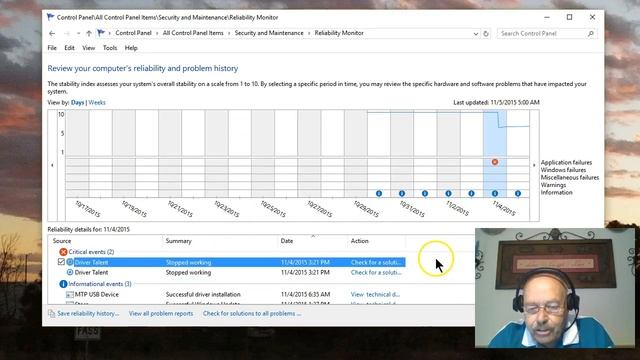Viewport: 640px width, 360px height.
Task: Click the information icon for 11/4/2015 column
Action: (x=495, y=193)
